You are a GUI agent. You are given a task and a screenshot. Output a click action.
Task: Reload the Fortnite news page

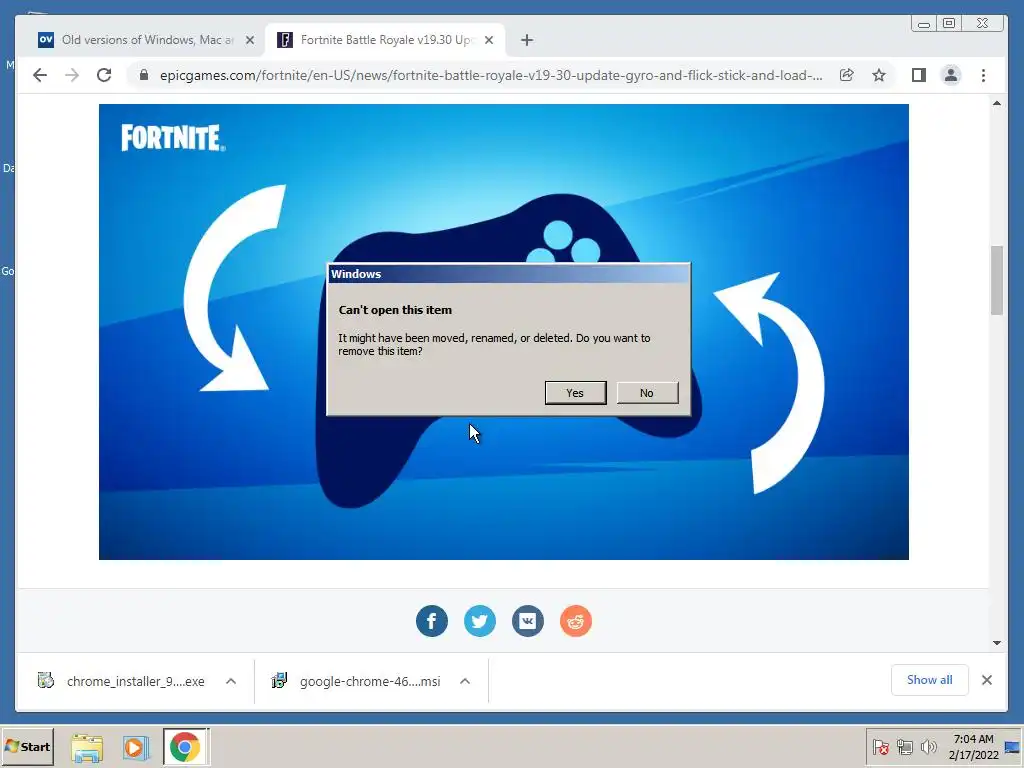tap(104, 75)
